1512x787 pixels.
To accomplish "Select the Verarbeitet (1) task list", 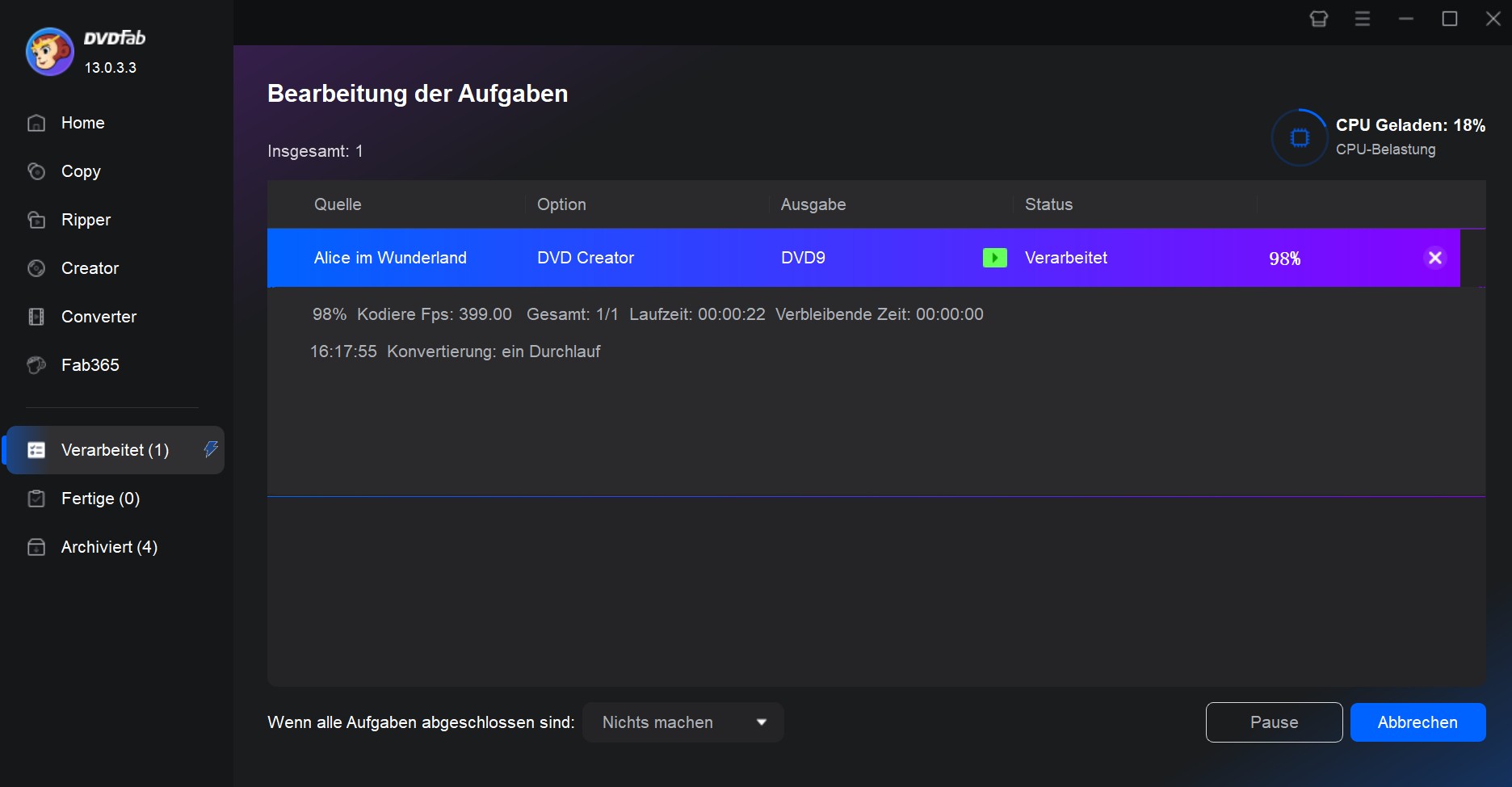I will click(115, 450).
